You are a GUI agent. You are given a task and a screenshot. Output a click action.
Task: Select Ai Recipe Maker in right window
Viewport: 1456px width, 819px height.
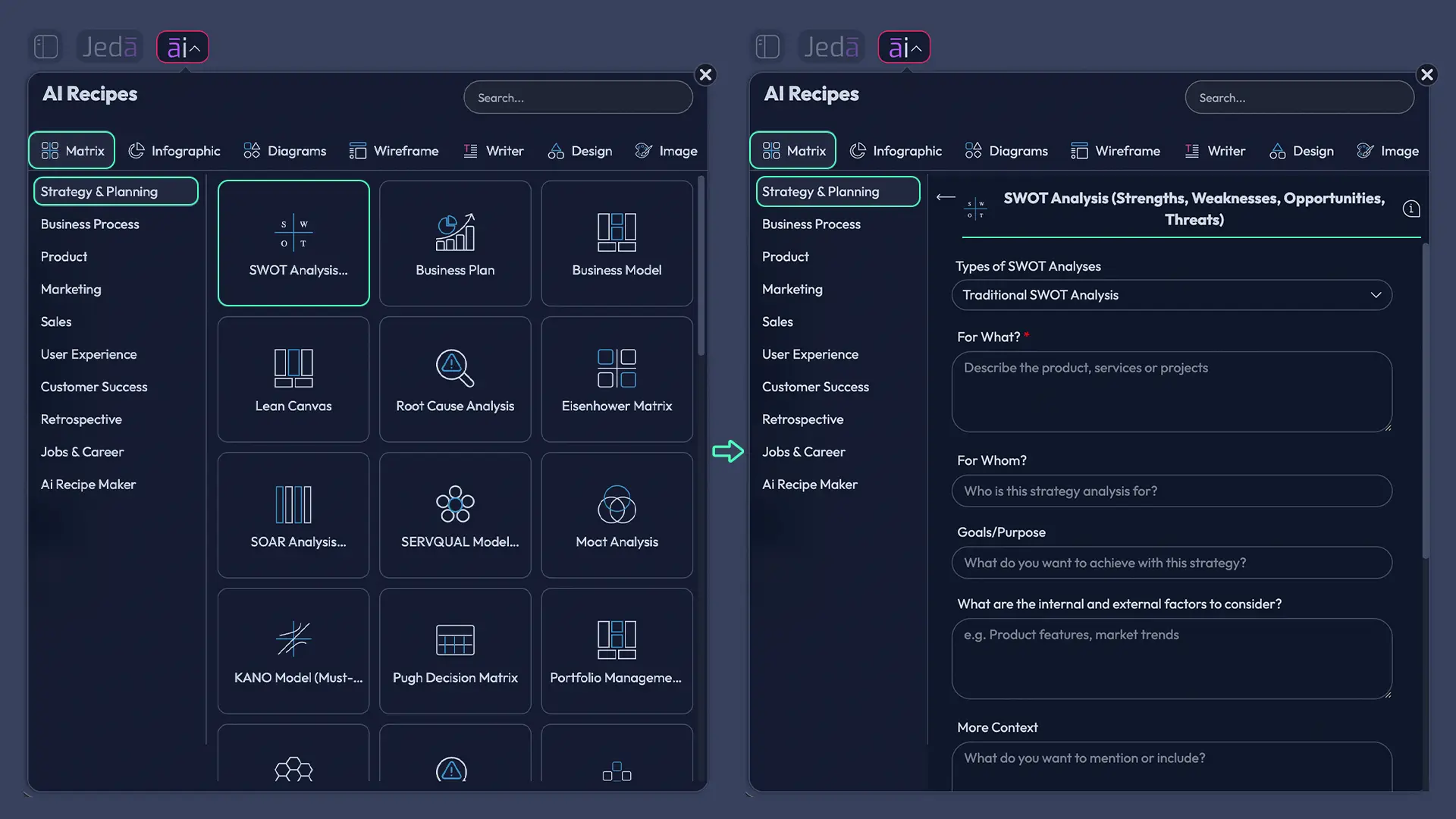pyautogui.click(x=810, y=485)
